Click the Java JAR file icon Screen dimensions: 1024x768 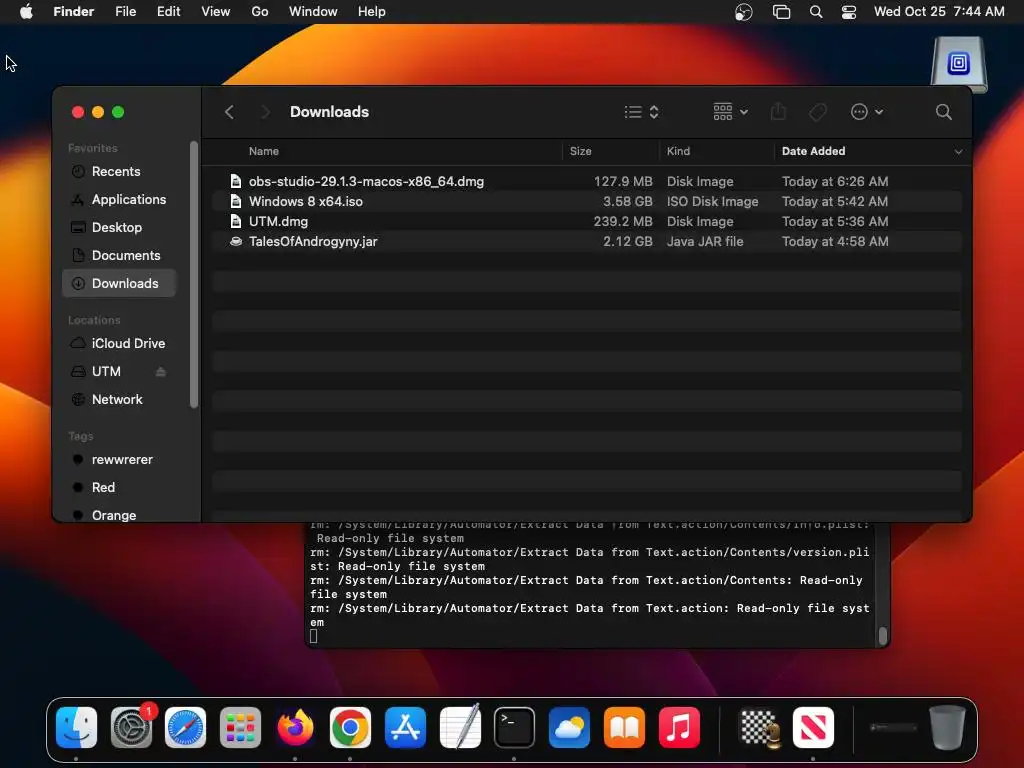(x=236, y=241)
